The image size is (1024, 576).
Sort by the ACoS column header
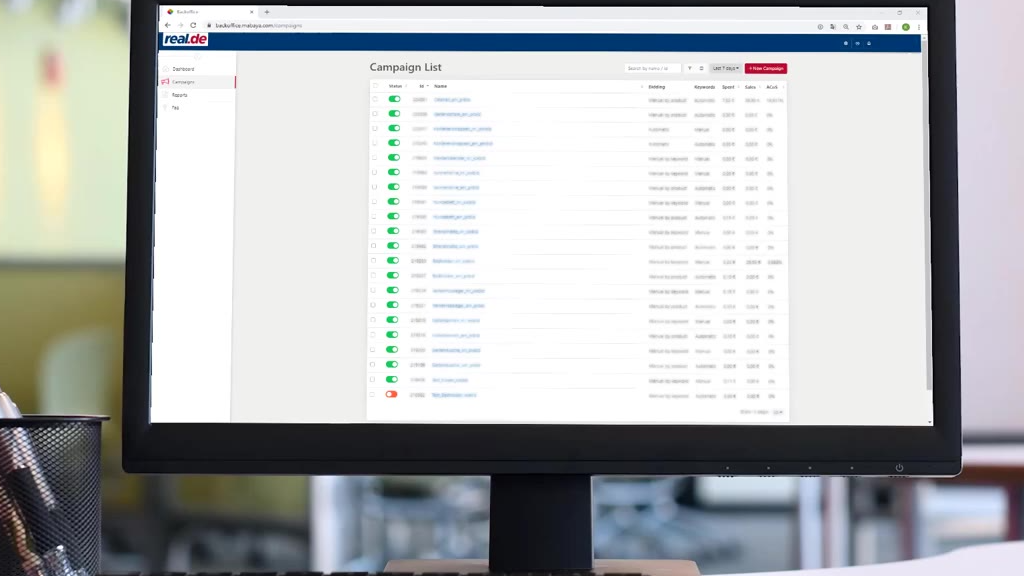click(772, 87)
